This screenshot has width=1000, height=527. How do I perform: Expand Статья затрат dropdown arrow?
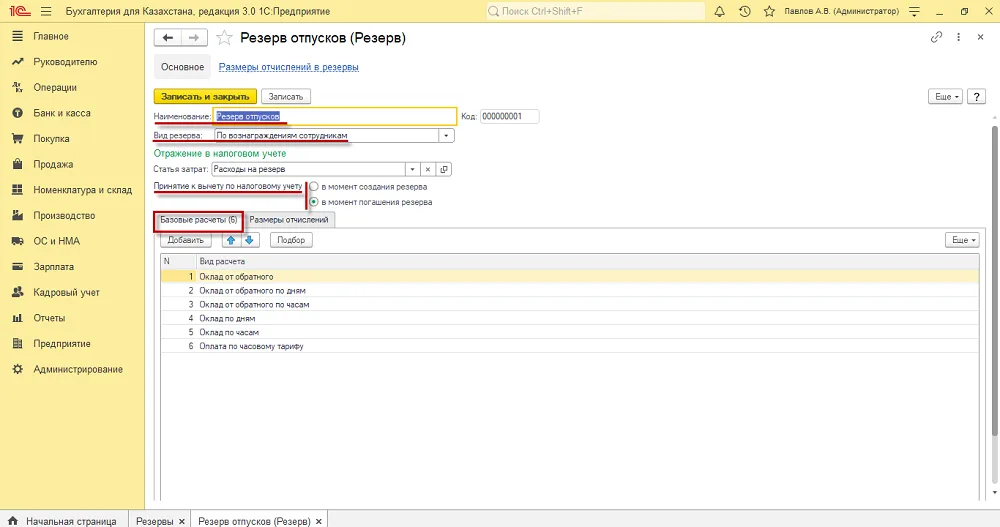click(x=413, y=169)
